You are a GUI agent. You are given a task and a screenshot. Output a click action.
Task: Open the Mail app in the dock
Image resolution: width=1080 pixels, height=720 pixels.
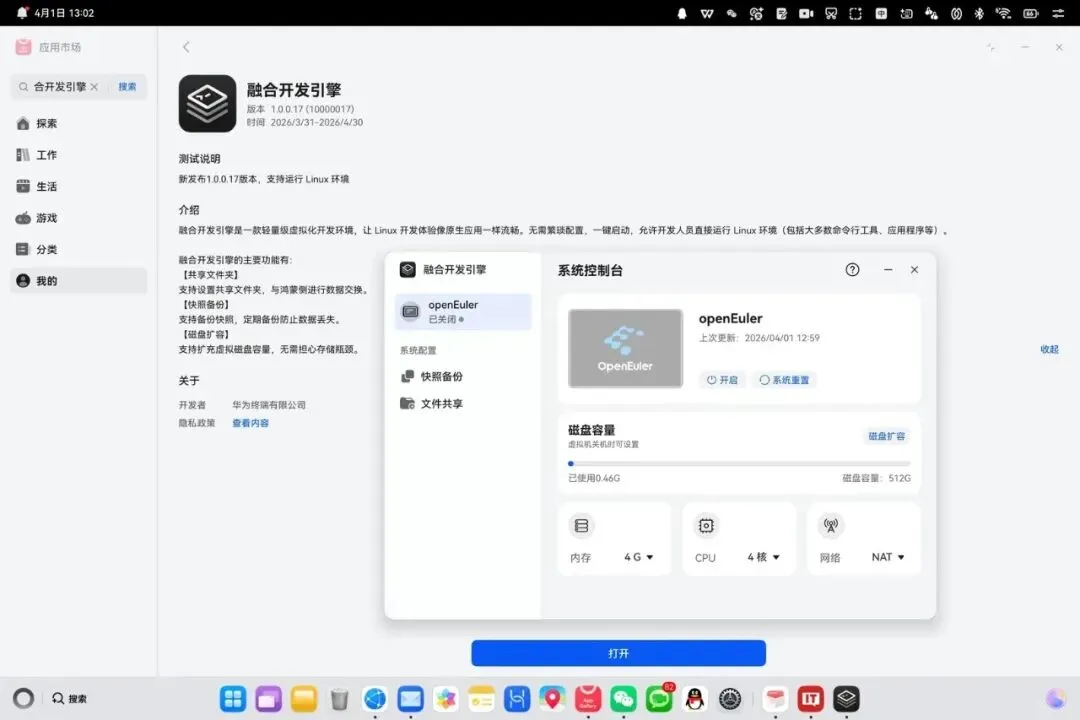pos(411,699)
